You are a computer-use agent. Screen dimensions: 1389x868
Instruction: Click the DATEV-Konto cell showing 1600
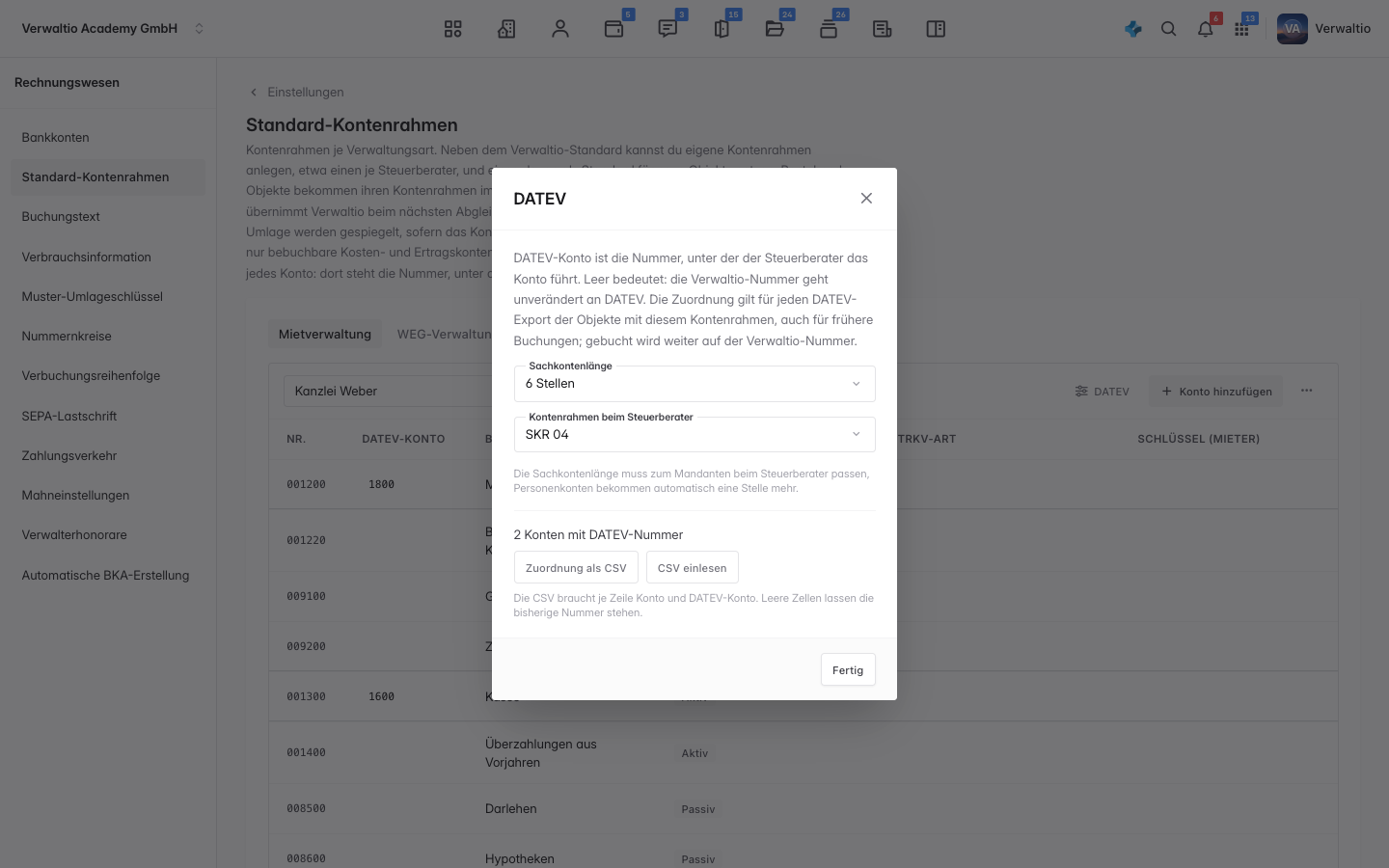pos(382,696)
